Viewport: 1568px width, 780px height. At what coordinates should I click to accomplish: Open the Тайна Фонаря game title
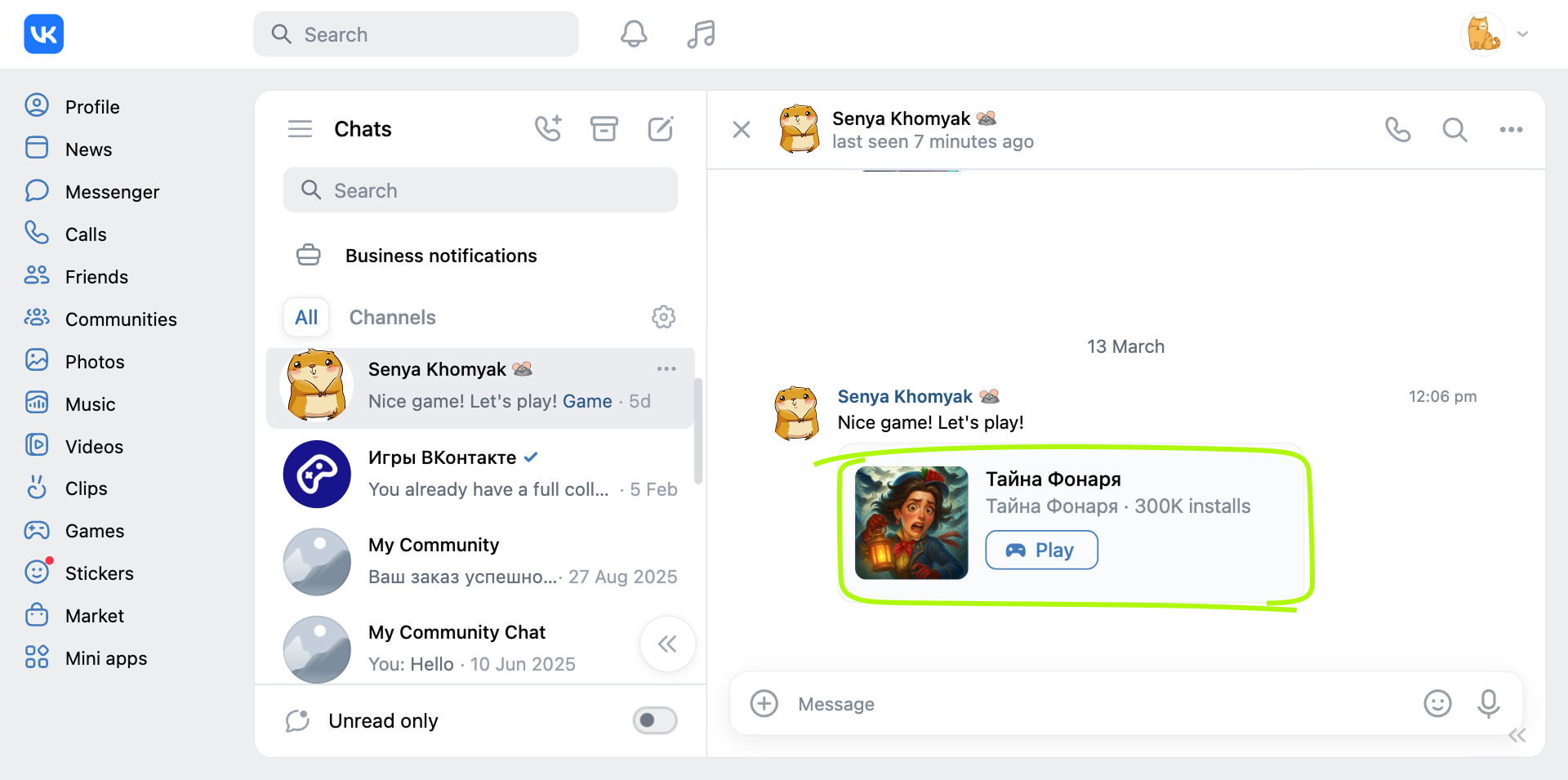(1053, 479)
